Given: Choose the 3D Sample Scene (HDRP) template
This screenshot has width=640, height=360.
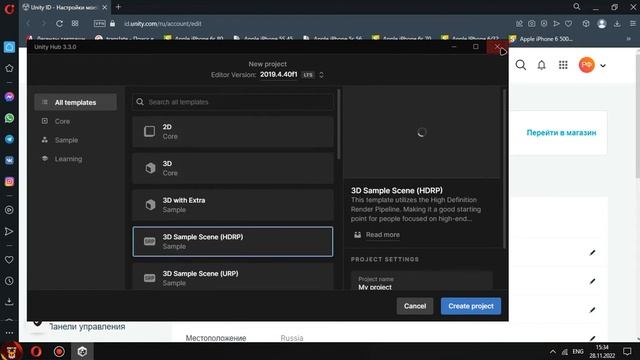Looking at the screenshot, I should pos(233,242).
